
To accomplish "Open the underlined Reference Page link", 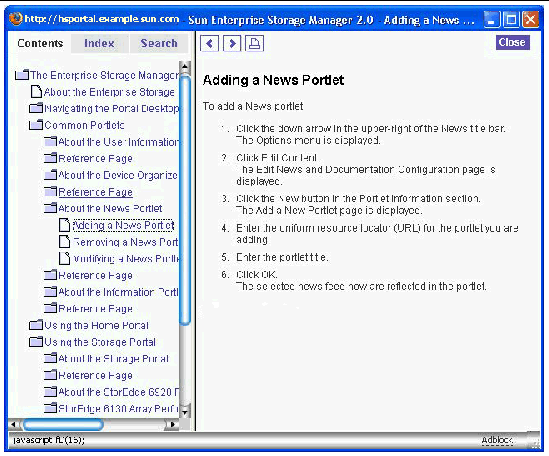I will point(95,192).
